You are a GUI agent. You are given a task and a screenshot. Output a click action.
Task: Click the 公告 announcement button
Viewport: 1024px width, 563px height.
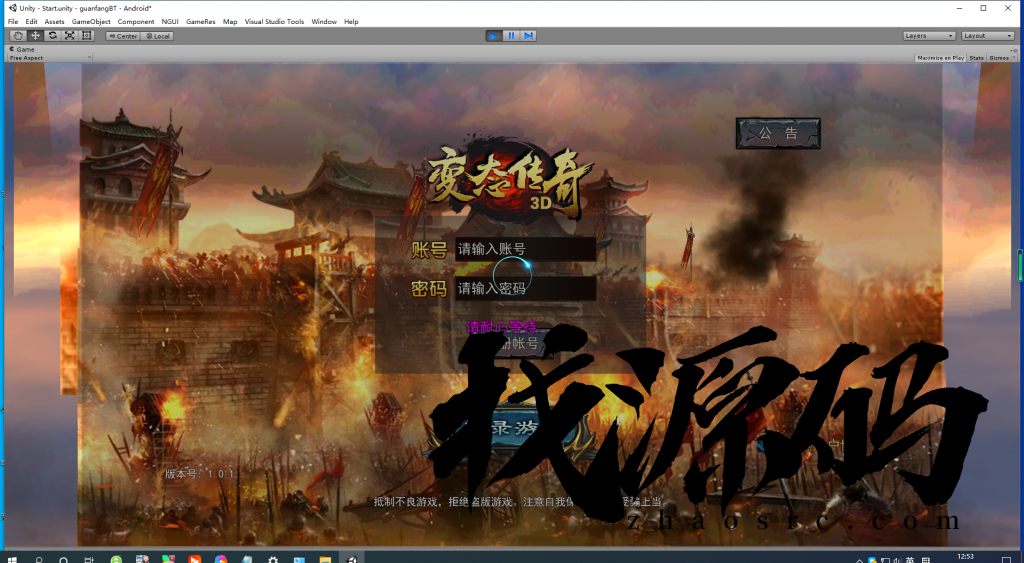(778, 133)
